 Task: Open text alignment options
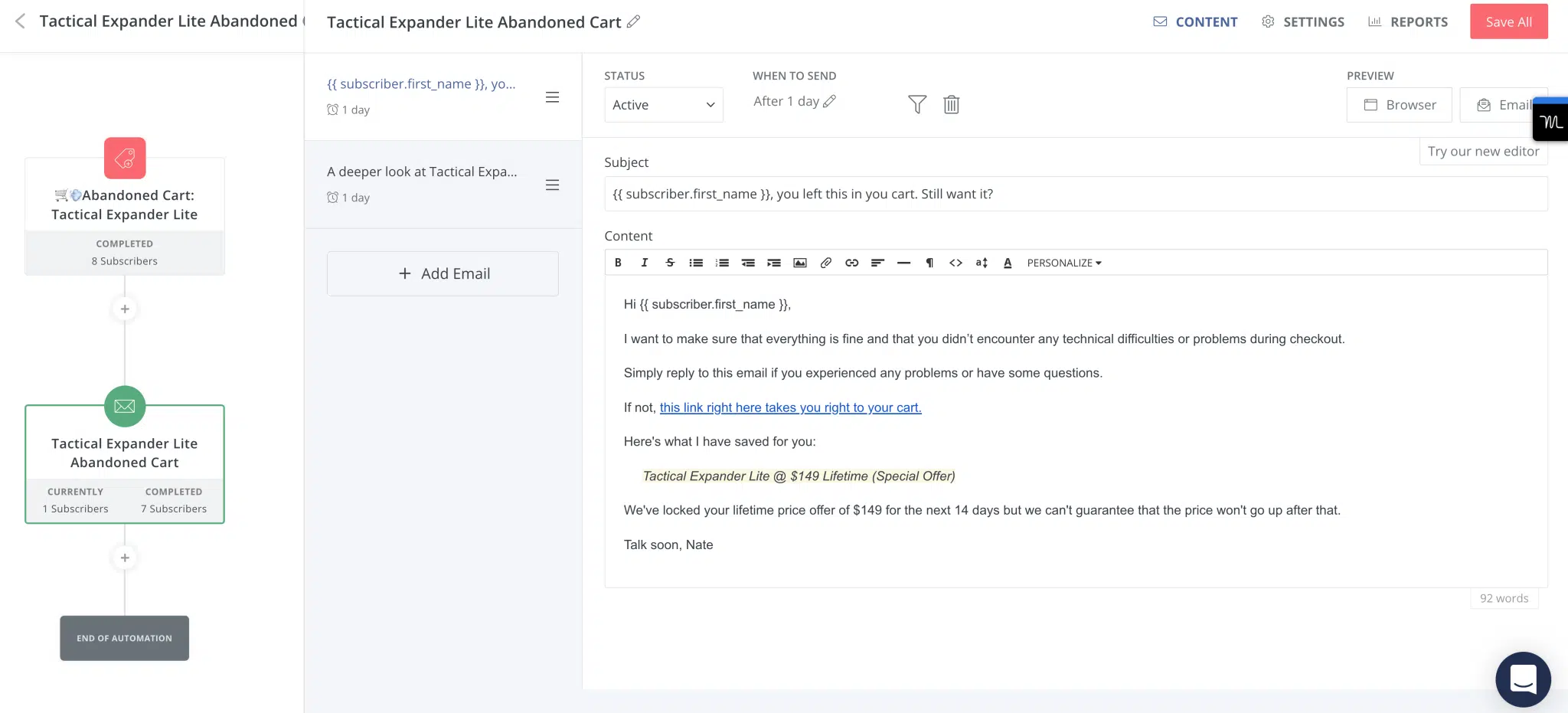(x=877, y=263)
